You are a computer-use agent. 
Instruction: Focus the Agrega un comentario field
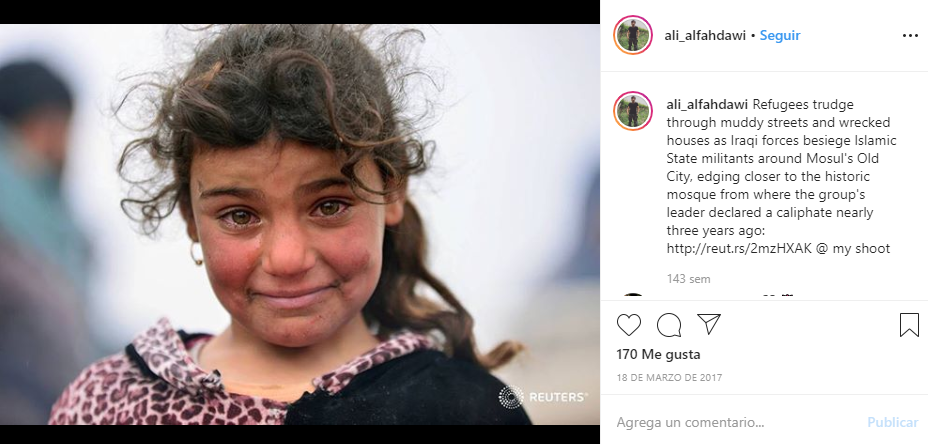coord(735,423)
